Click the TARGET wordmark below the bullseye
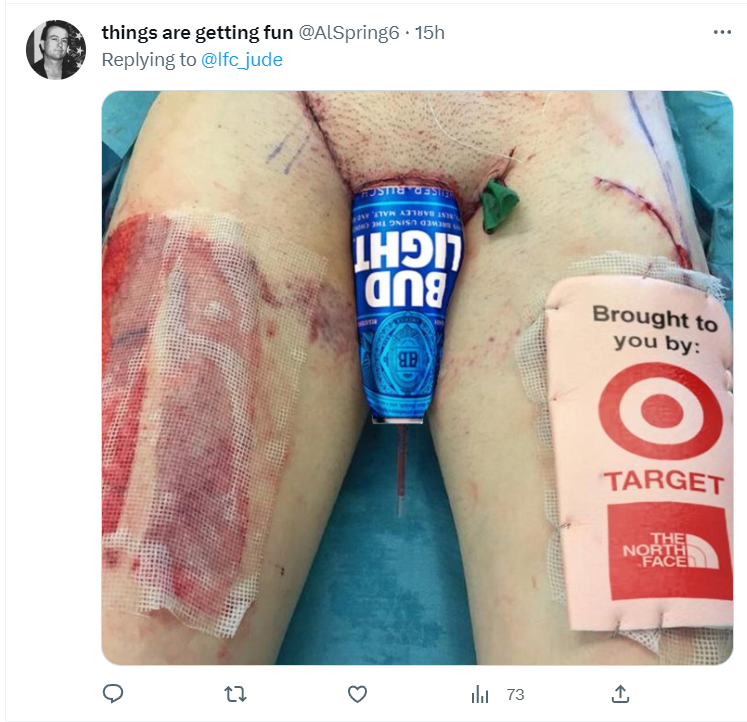The width and height of the screenshot is (747, 722). 664,481
